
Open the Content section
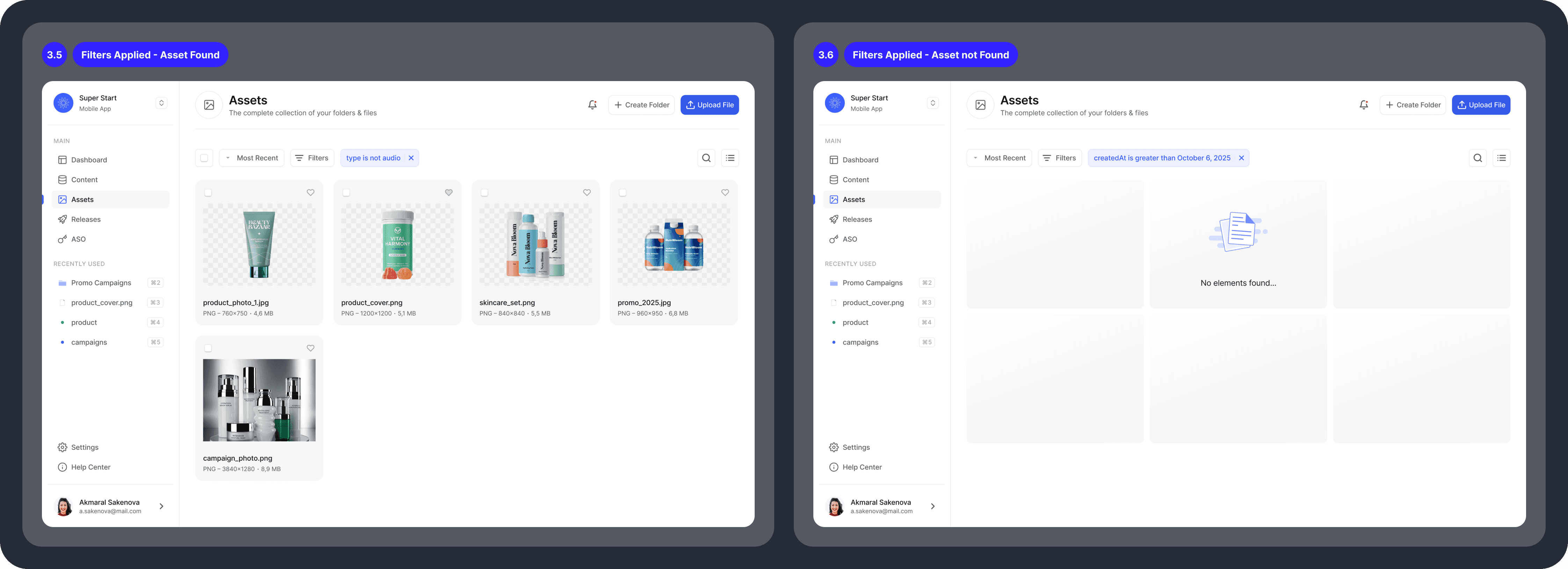tap(85, 179)
